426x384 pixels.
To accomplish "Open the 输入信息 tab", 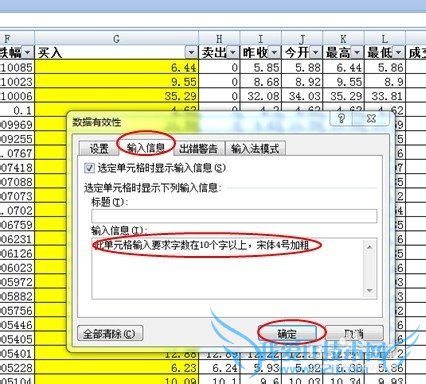I will (146, 148).
